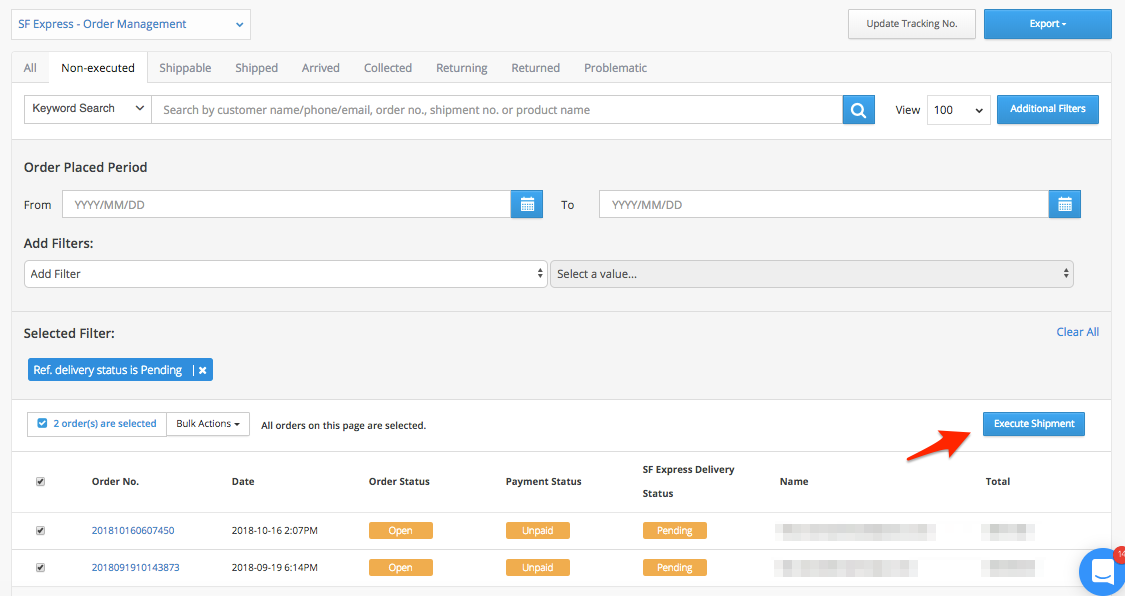Open the Collected tab
1125x596 pixels.
click(x=387, y=68)
